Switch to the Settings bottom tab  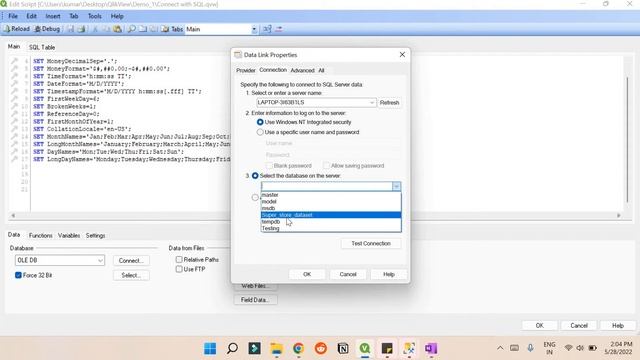coord(96,236)
